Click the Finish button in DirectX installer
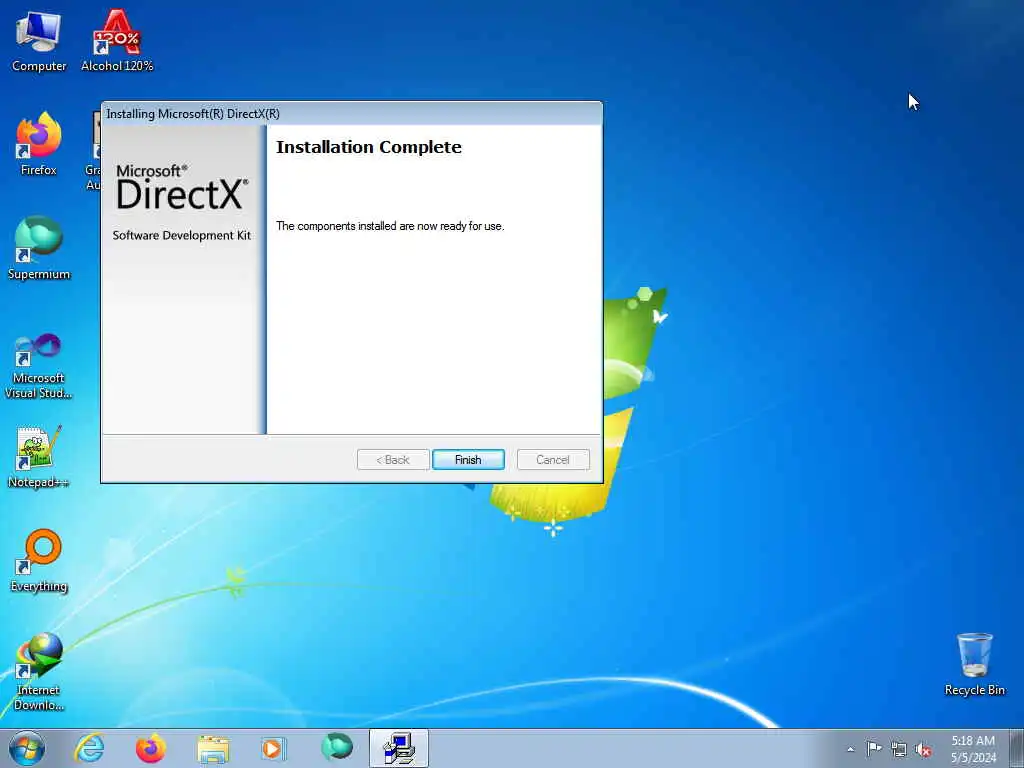 tap(468, 460)
